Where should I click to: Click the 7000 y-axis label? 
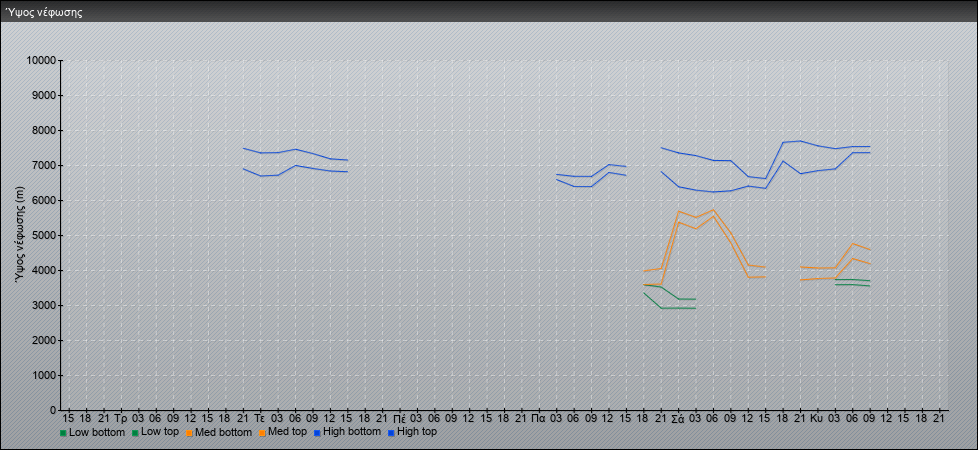pyautogui.click(x=44, y=165)
